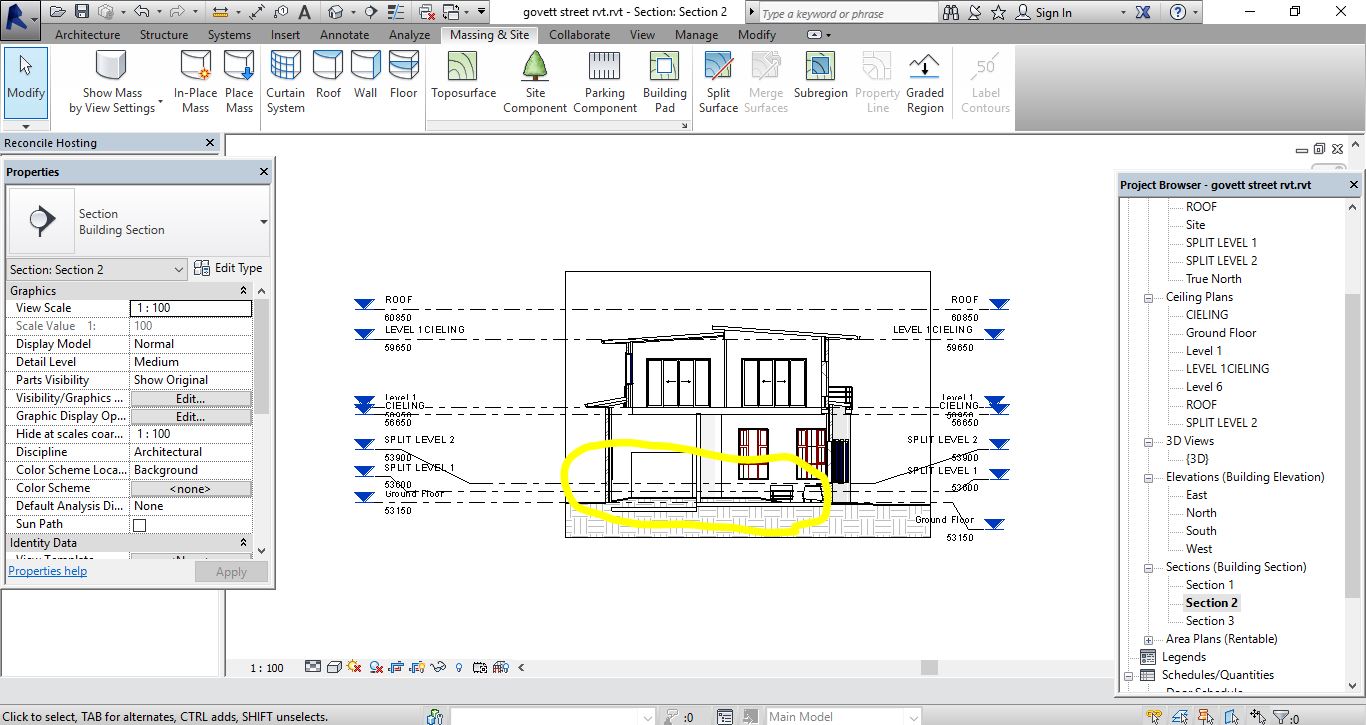Select the Toposurface tool
The image size is (1366, 725).
(x=463, y=80)
